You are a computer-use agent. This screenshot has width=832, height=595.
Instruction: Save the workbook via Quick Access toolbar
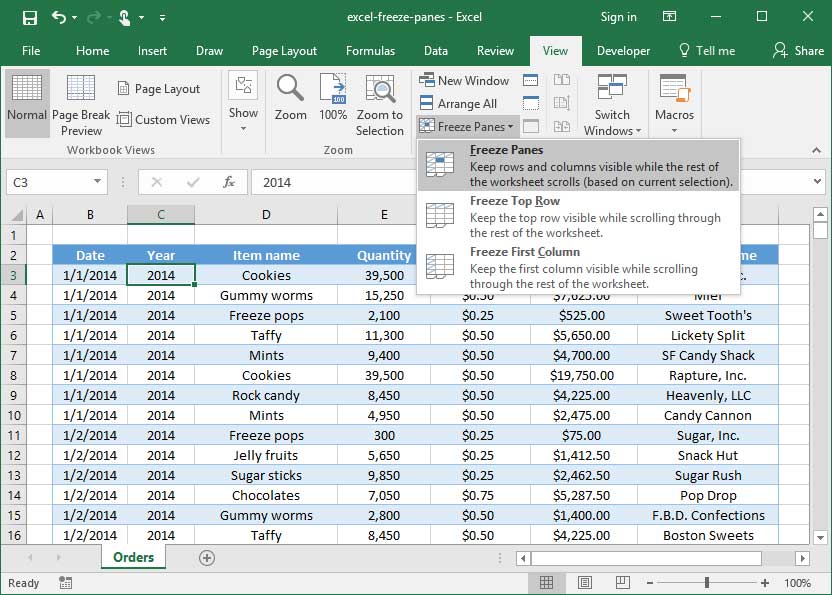[x=29, y=17]
